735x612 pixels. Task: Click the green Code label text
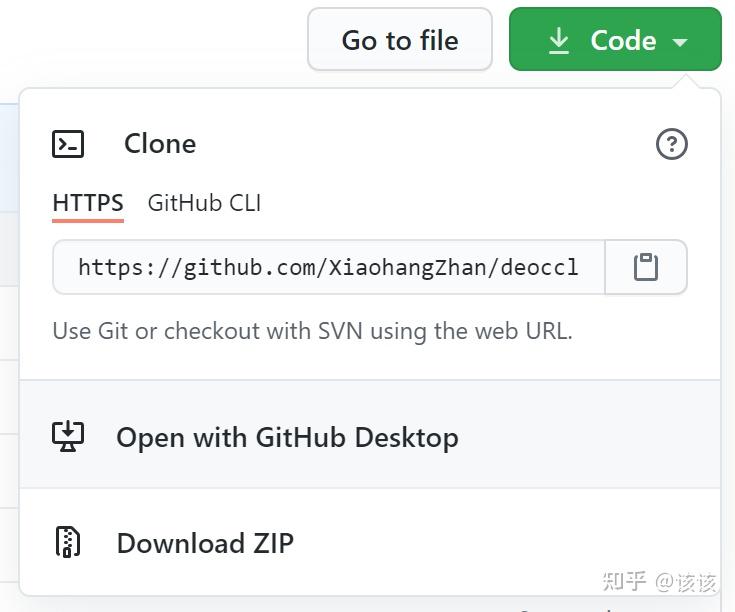[x=623, y=40]
